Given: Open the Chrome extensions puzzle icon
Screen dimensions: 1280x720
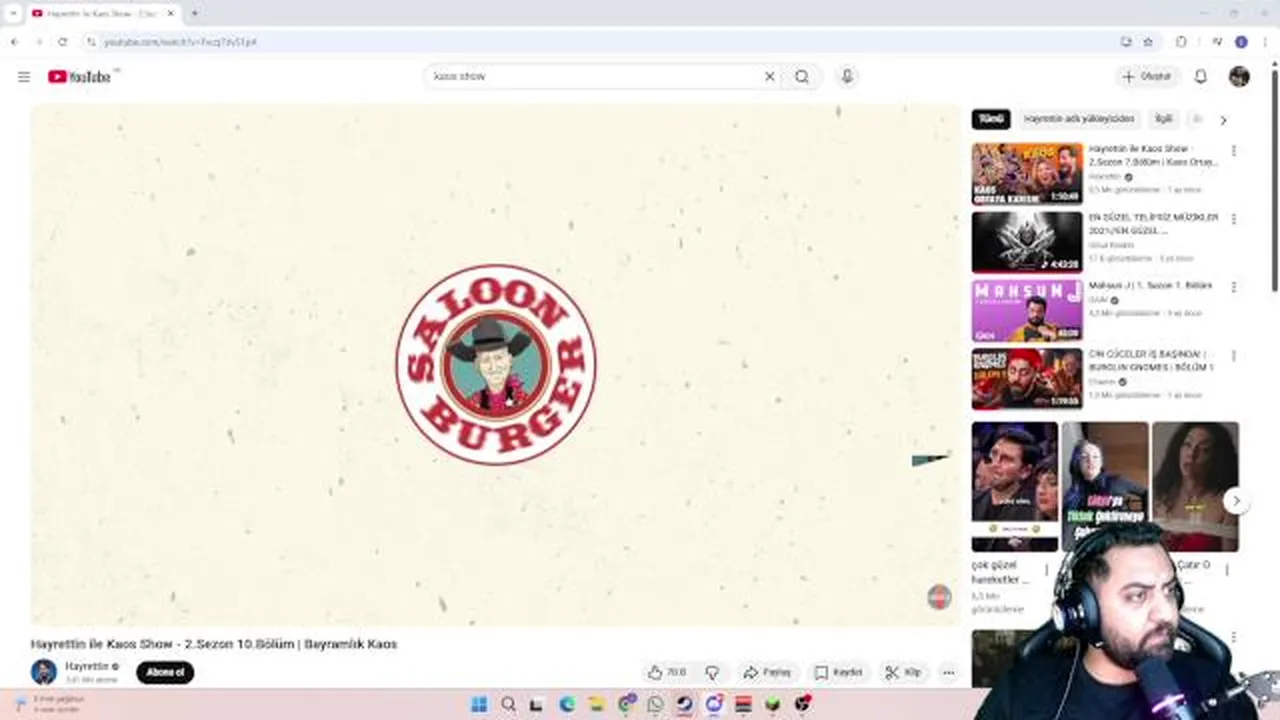Looking at the screenshot, I should pos(1181,42).
